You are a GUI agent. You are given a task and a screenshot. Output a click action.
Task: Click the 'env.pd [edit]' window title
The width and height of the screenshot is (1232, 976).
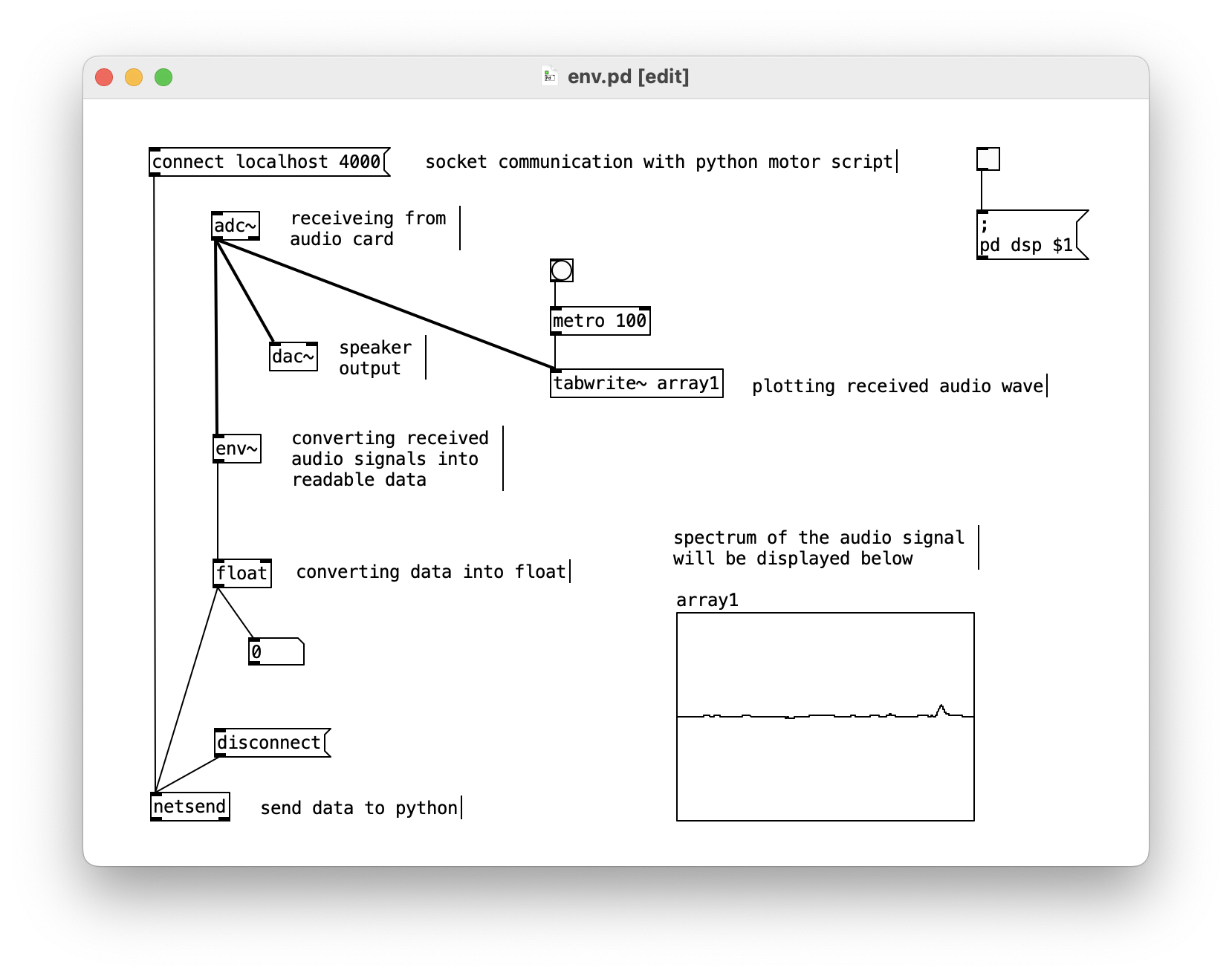[628, 77]
